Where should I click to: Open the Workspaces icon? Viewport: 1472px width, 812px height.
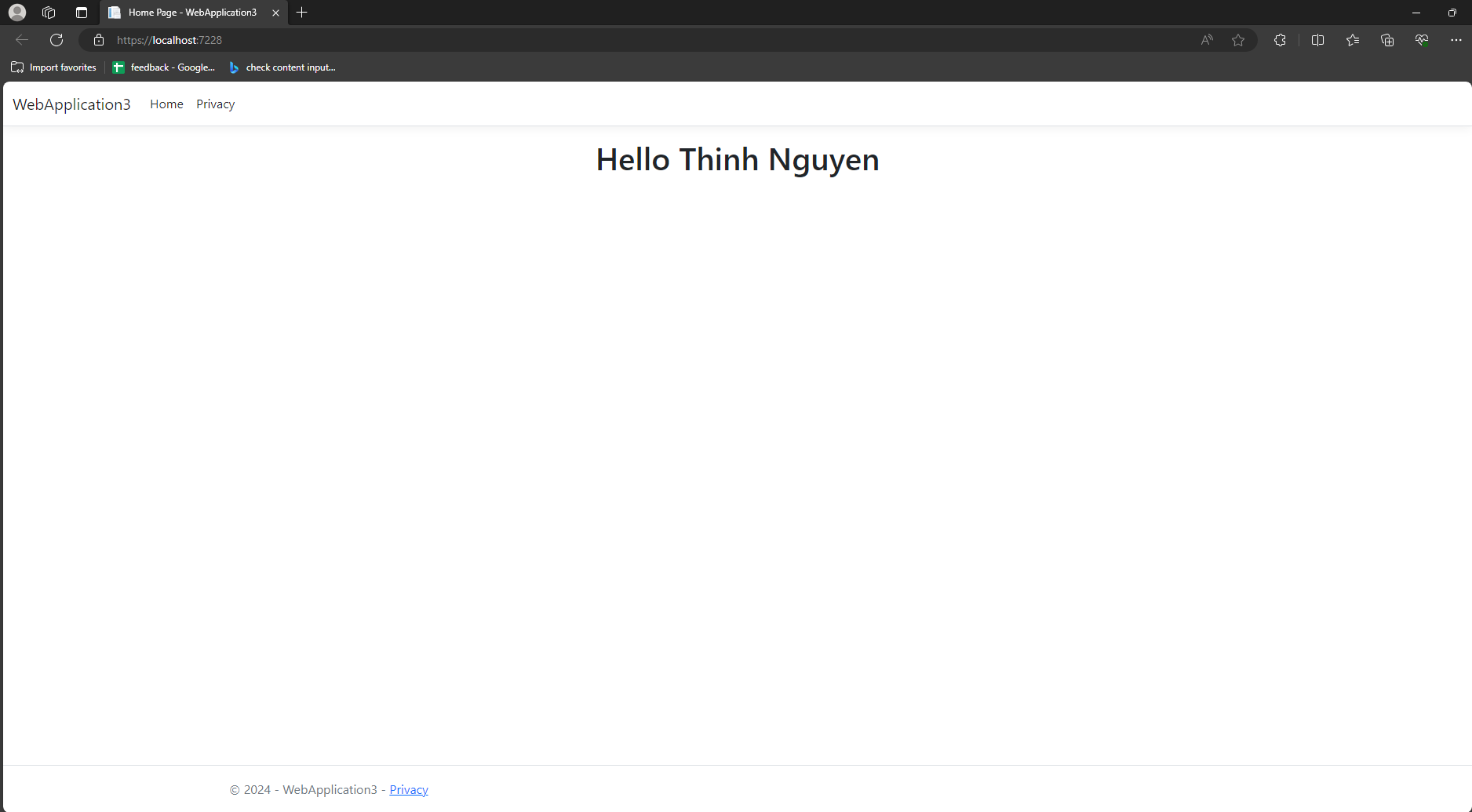pos(49,13)
